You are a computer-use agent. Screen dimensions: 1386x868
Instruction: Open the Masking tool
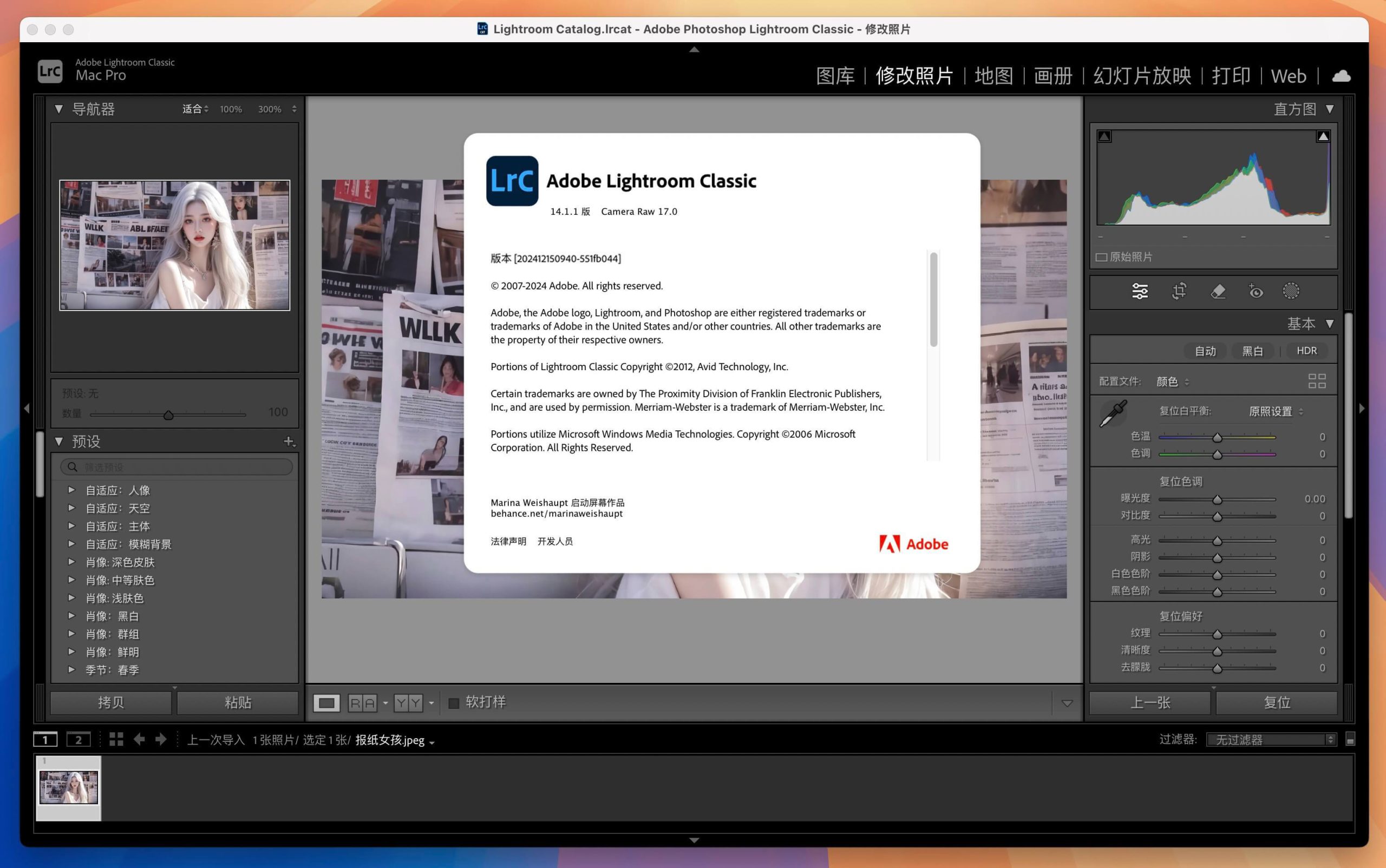(1292, 292)
